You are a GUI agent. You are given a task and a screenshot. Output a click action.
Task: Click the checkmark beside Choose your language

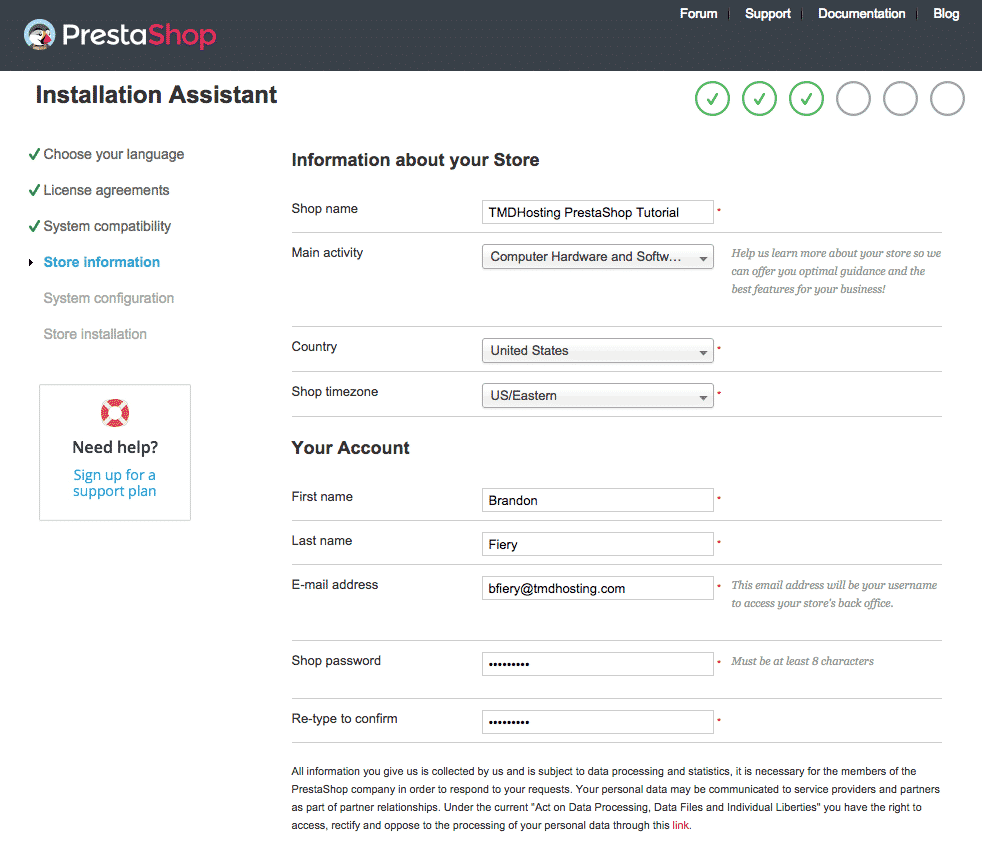click(x=36, y=153)
